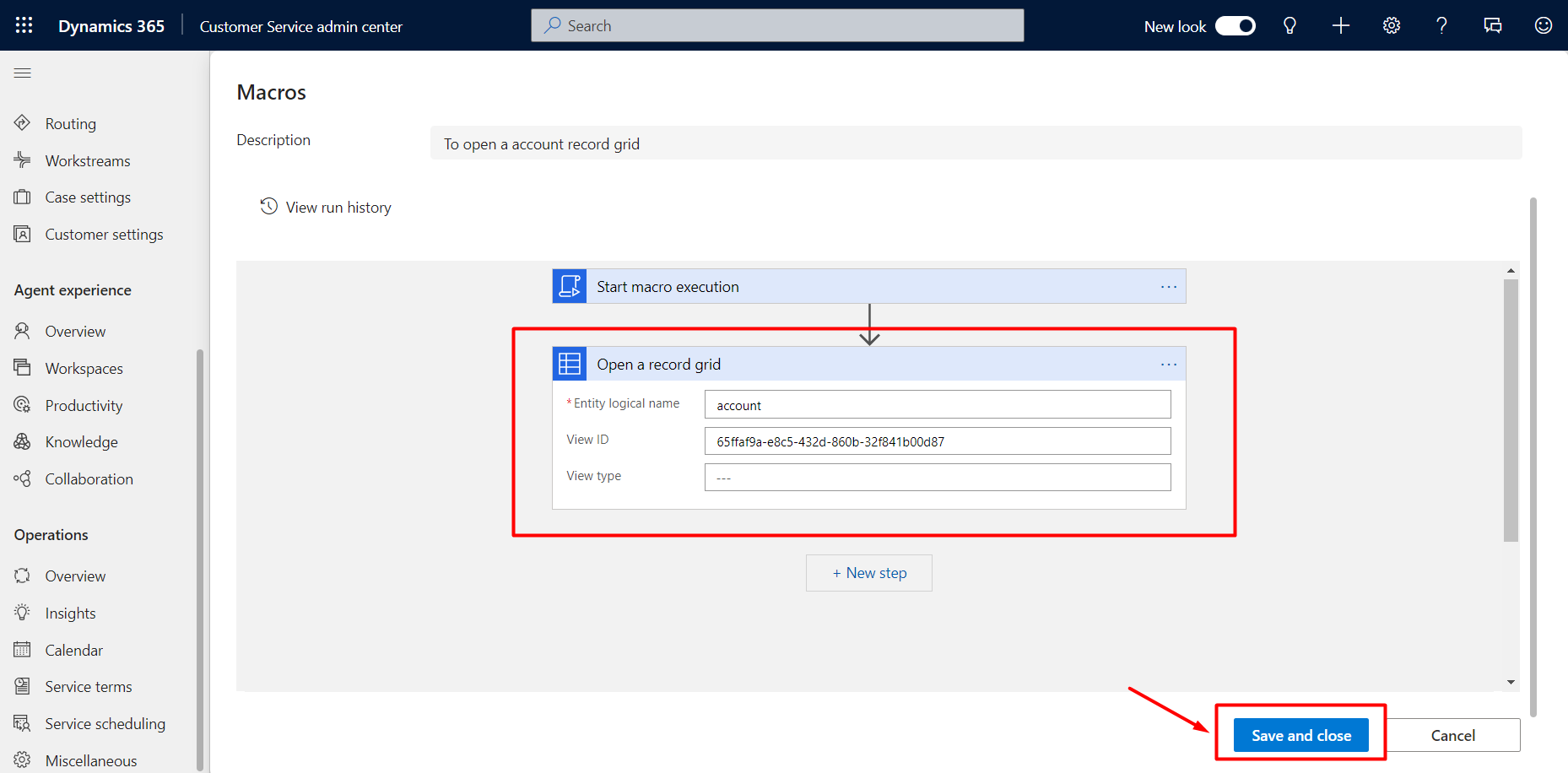
Task: Open Workstreams from the sidebar icon
Action: (x=23, y=159)
